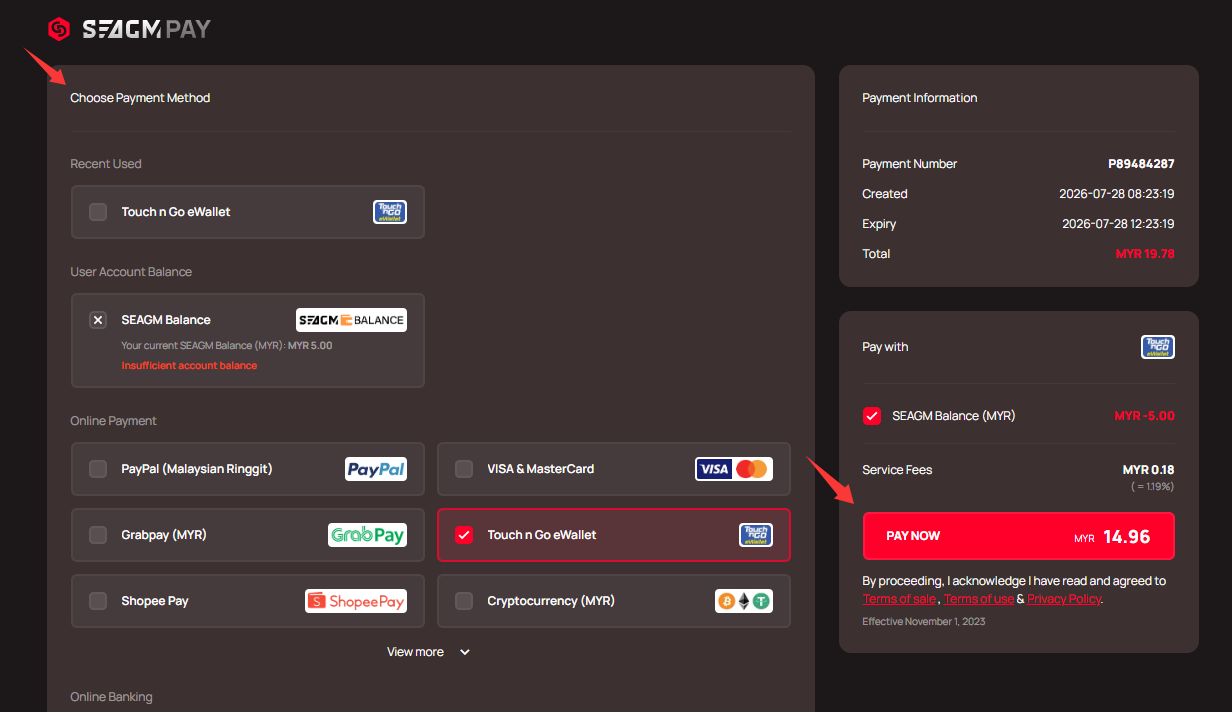Click Touch n Go logo in Recent Used
1232x712 pixels.
pyautogui.click(x=390, y=212)
